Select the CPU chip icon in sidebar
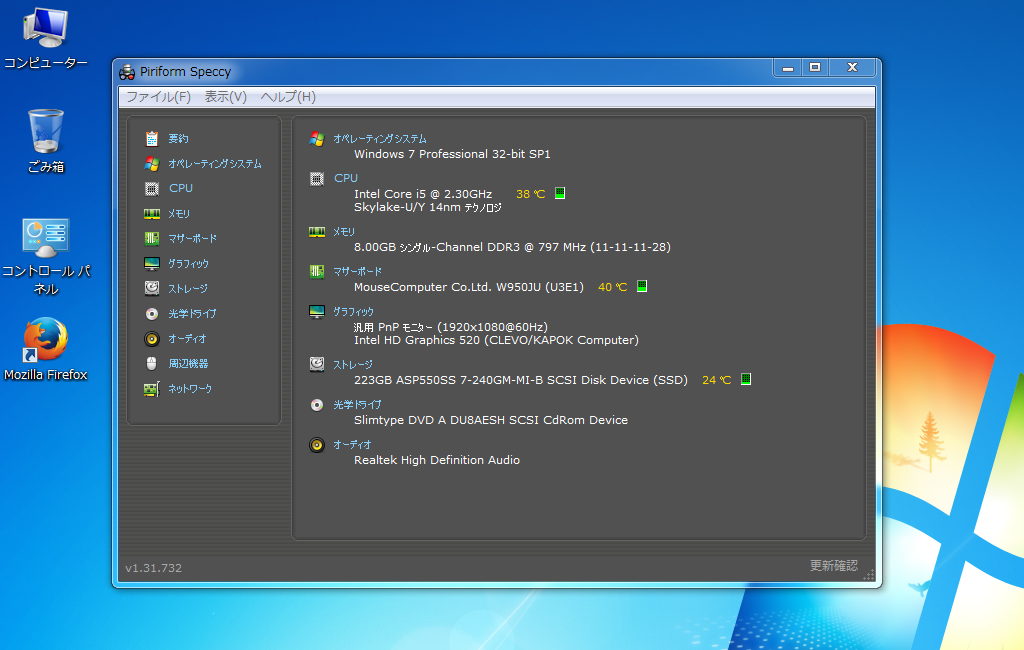Image resolution: width=1024 pixels, height=650 pixels. (152, 189)
